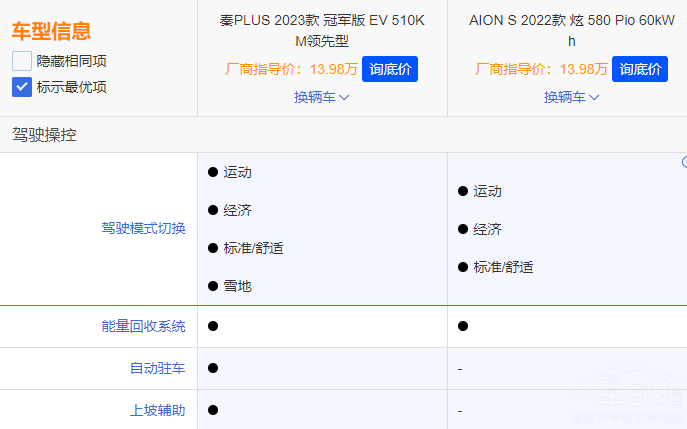Check the 隐藏相同项 checkbox
The height and width of the screenshot is (429, 687).
pyautogui.click(x=22, y=60)
